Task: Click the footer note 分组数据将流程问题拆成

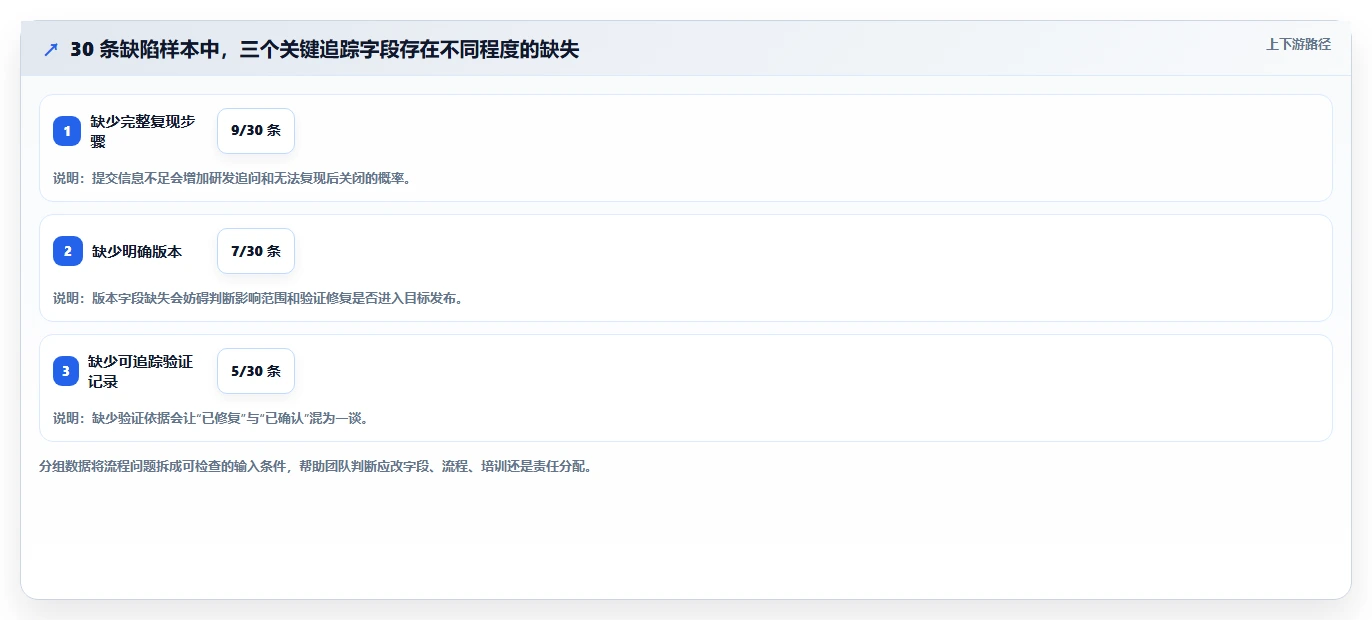Action: [316, 466]
